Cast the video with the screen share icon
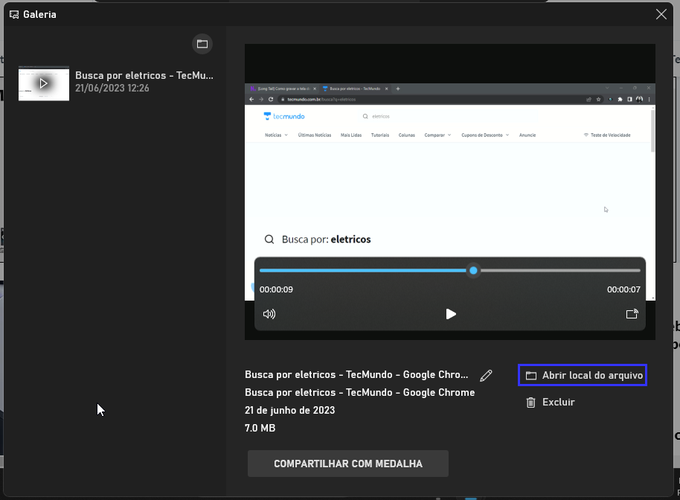The height and width of the screenshot is (500, 680). (x=632, y=314)
